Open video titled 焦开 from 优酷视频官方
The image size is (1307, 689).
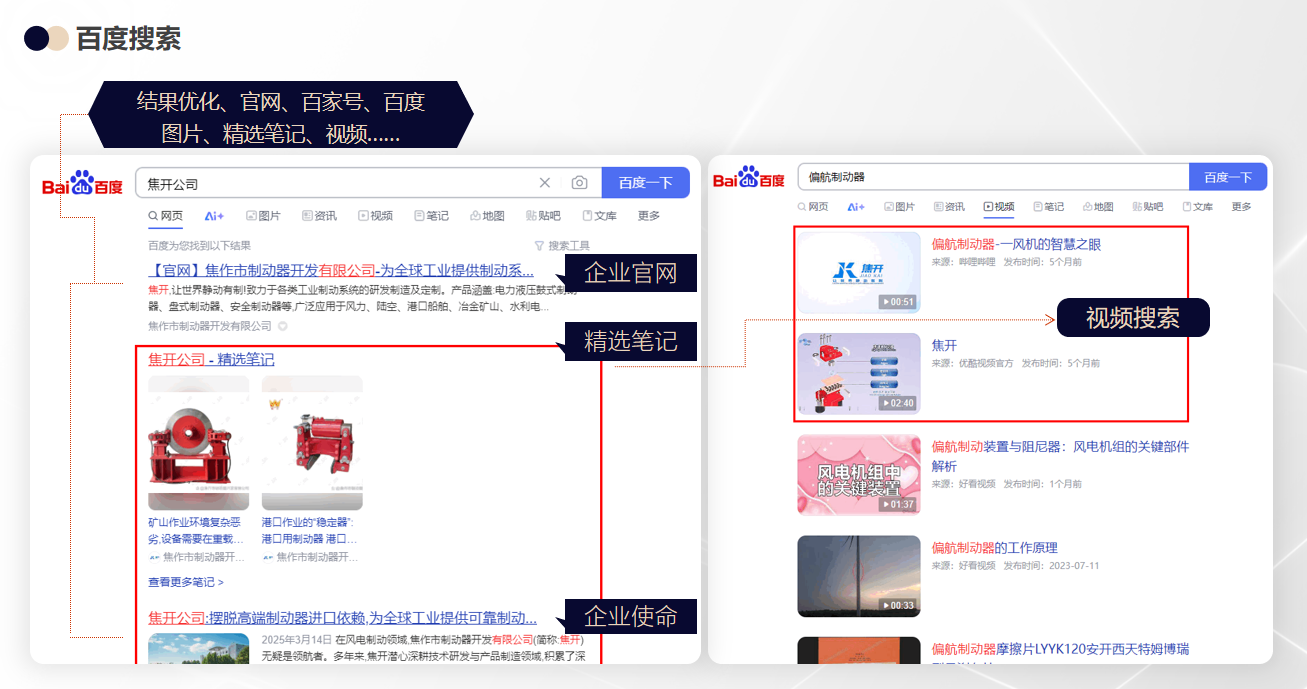click(944, 345)
